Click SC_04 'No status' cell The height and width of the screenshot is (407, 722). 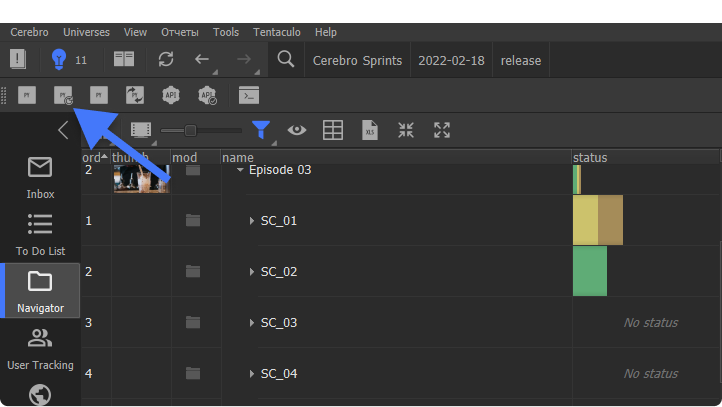pos(650,373)
